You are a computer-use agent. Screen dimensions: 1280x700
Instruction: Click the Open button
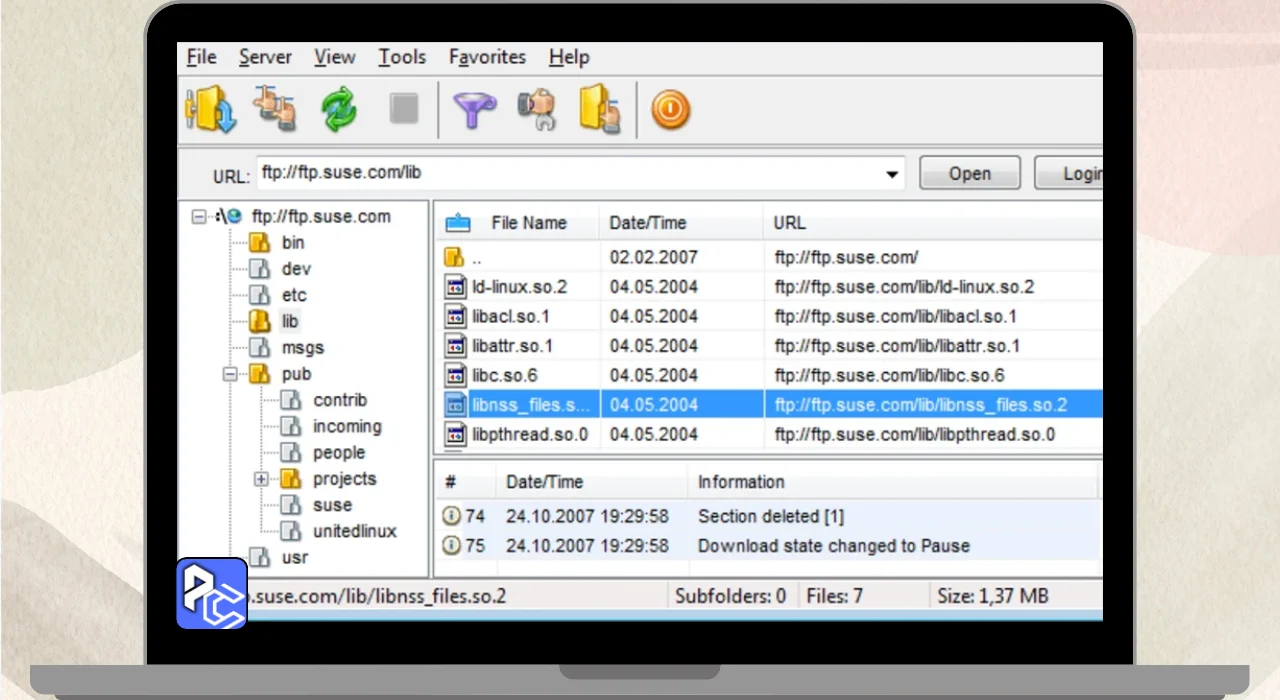[x=969, y=174]
